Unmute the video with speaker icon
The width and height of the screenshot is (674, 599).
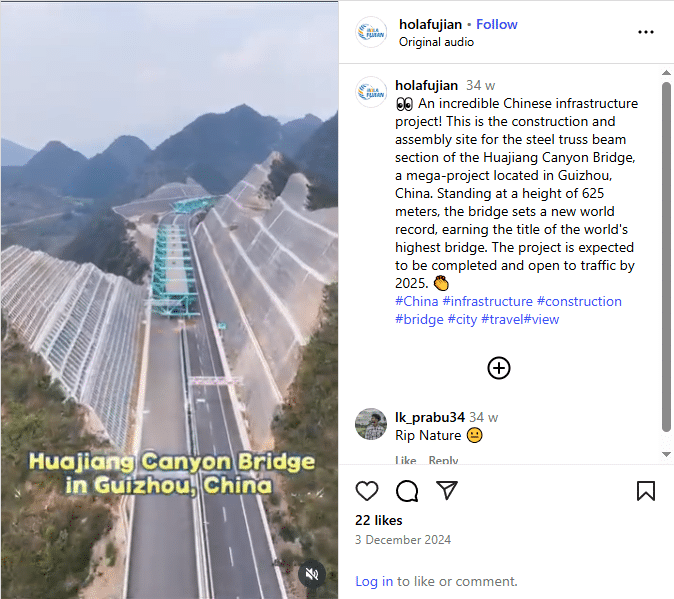click(312, 574)
